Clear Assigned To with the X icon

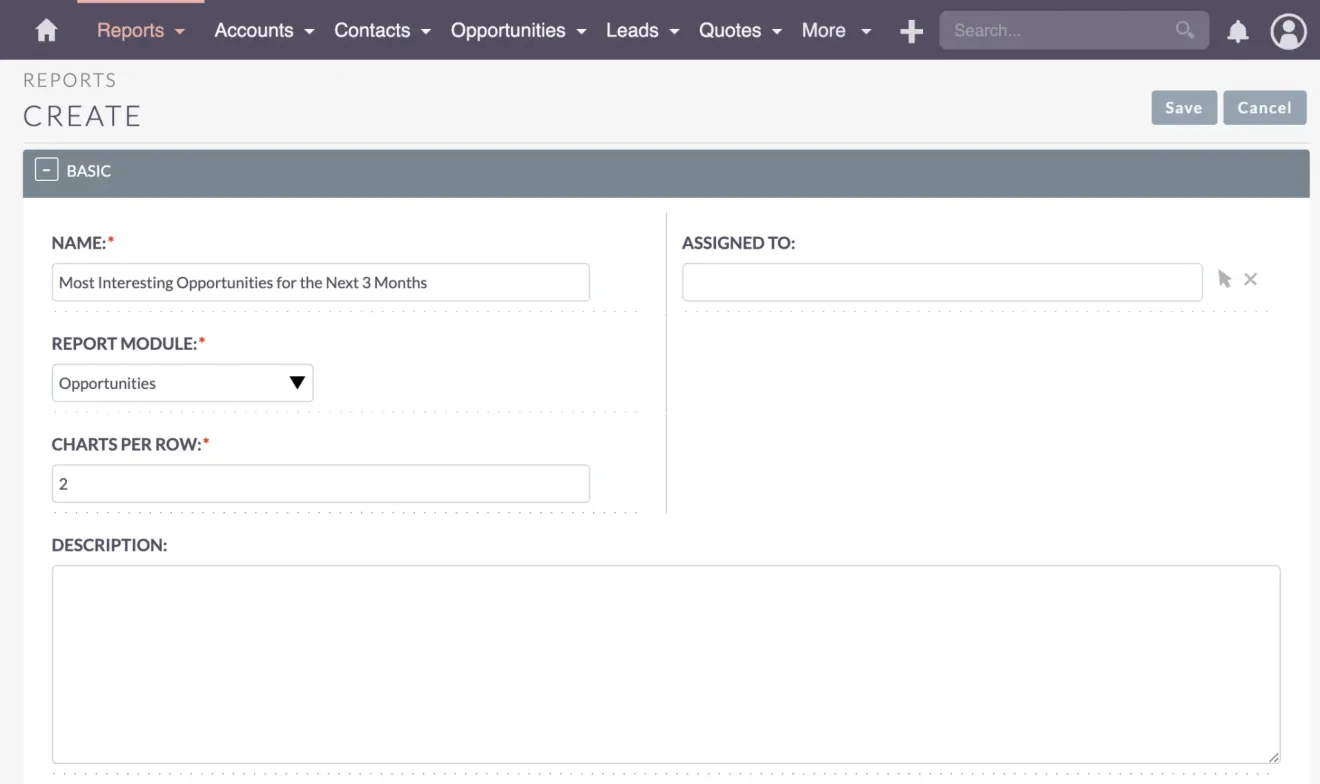click(1250, 279)
